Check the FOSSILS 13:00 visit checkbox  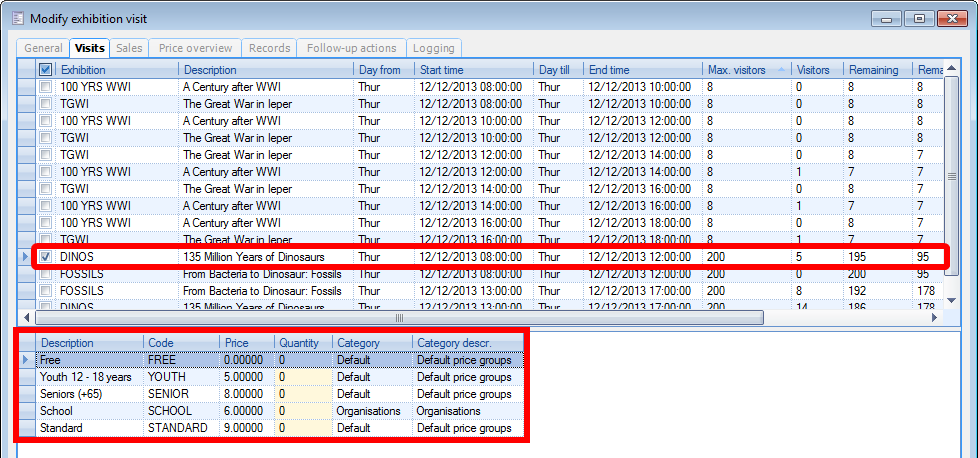[x=46, y=291]
